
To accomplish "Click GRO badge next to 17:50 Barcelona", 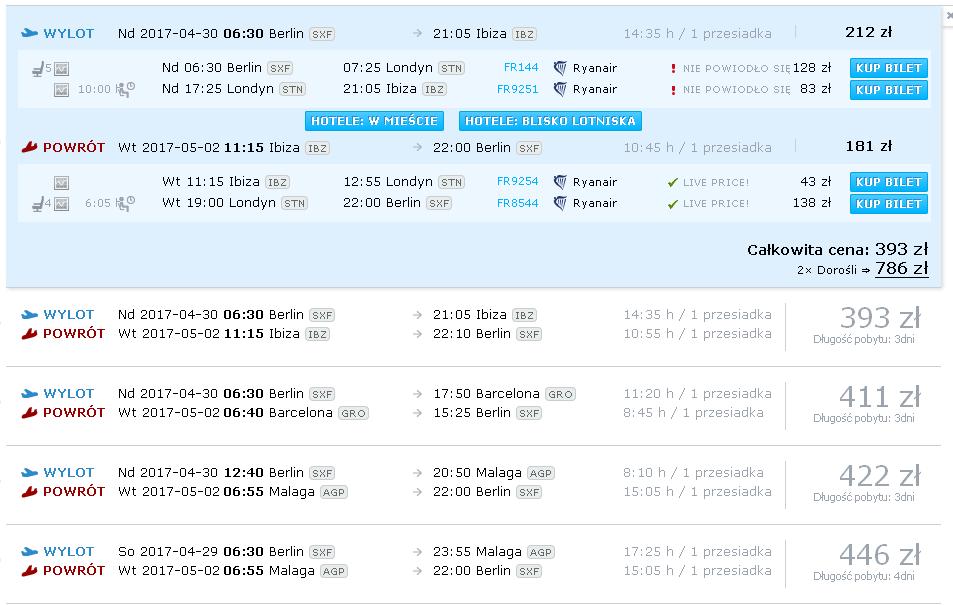I will pyautogui.click(x=560, y=394).
